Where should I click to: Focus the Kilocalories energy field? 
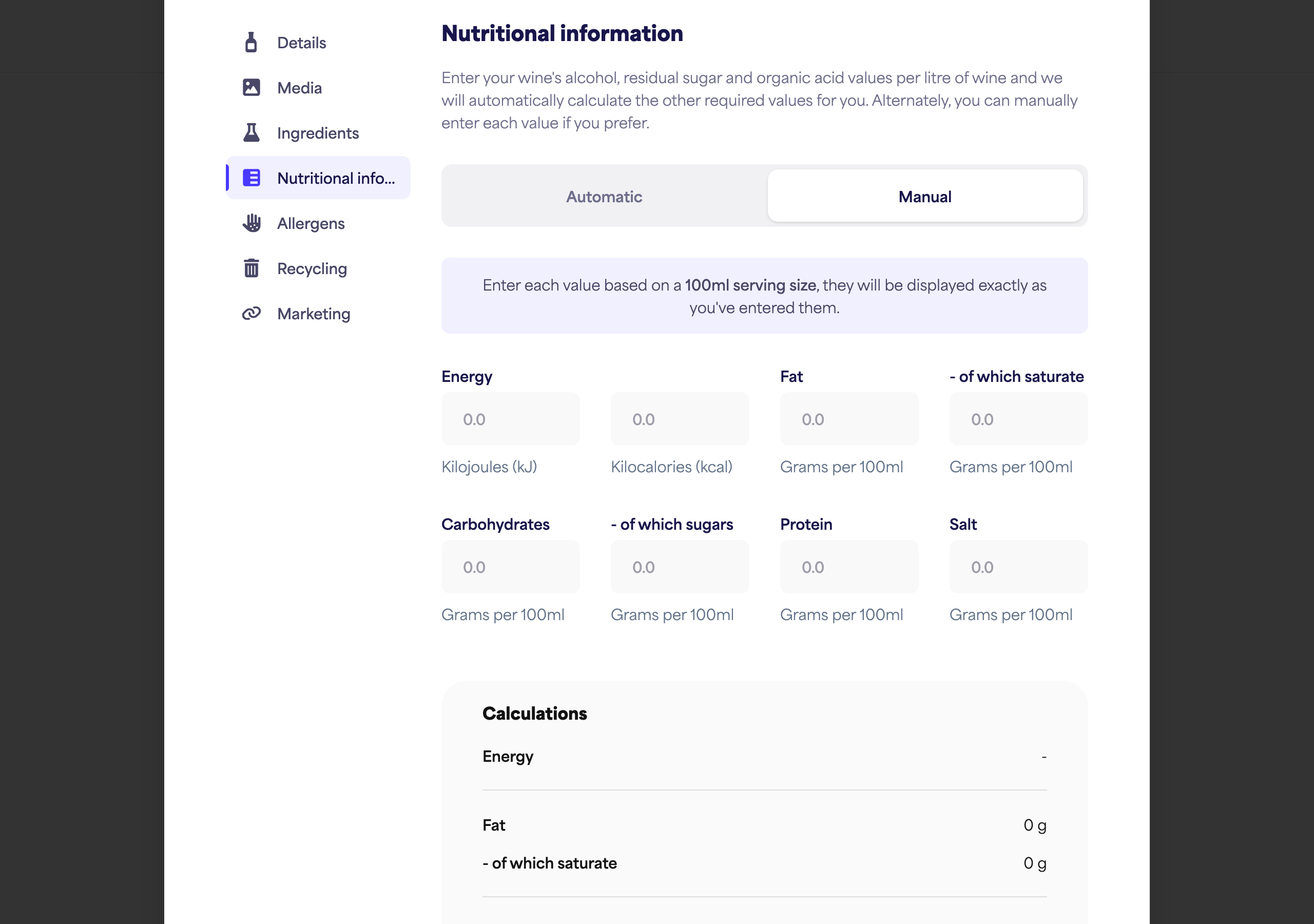click(x=680, y=419)
